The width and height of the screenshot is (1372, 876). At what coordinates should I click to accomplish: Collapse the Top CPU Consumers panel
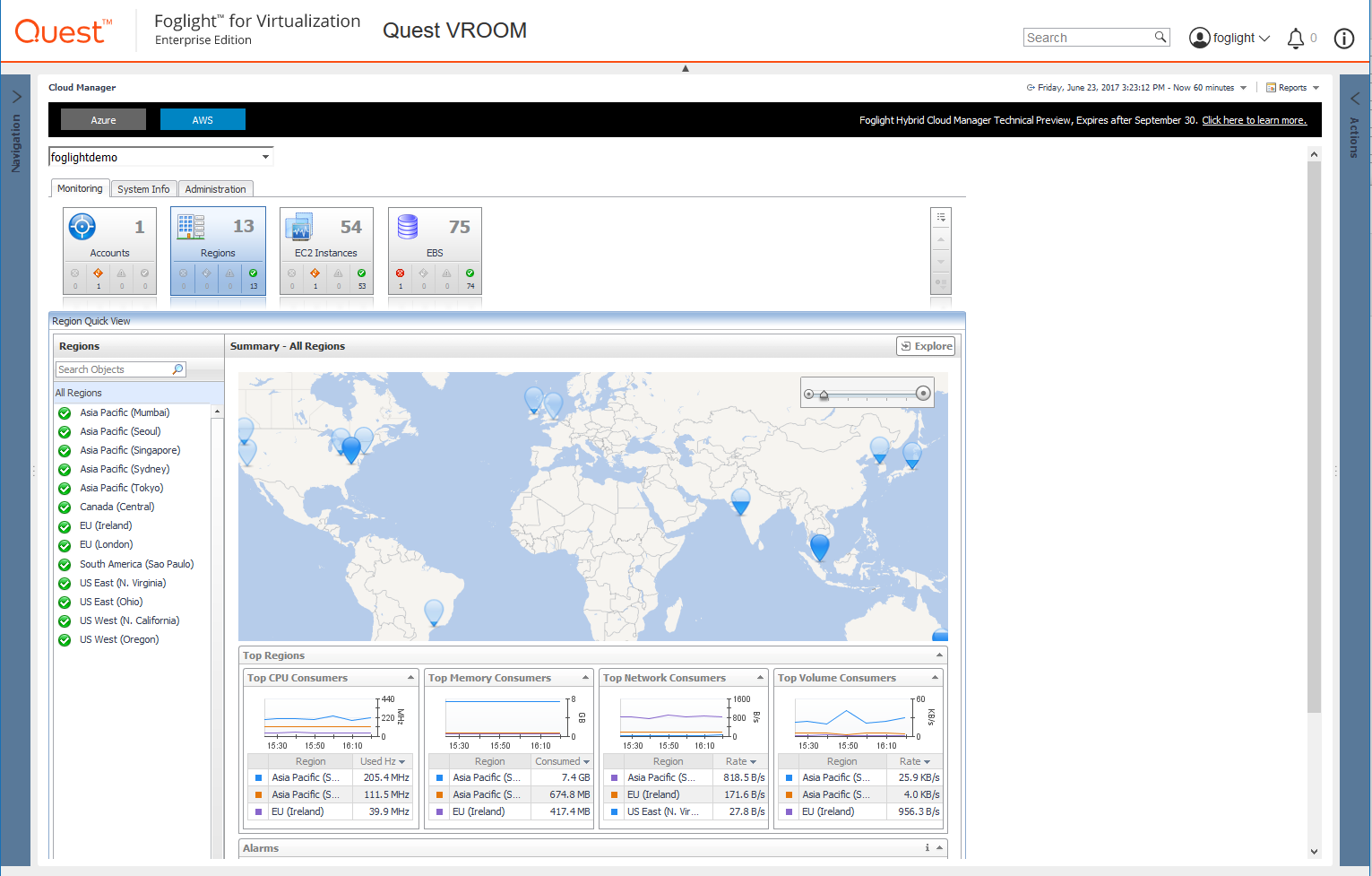[x=410, y=678]
